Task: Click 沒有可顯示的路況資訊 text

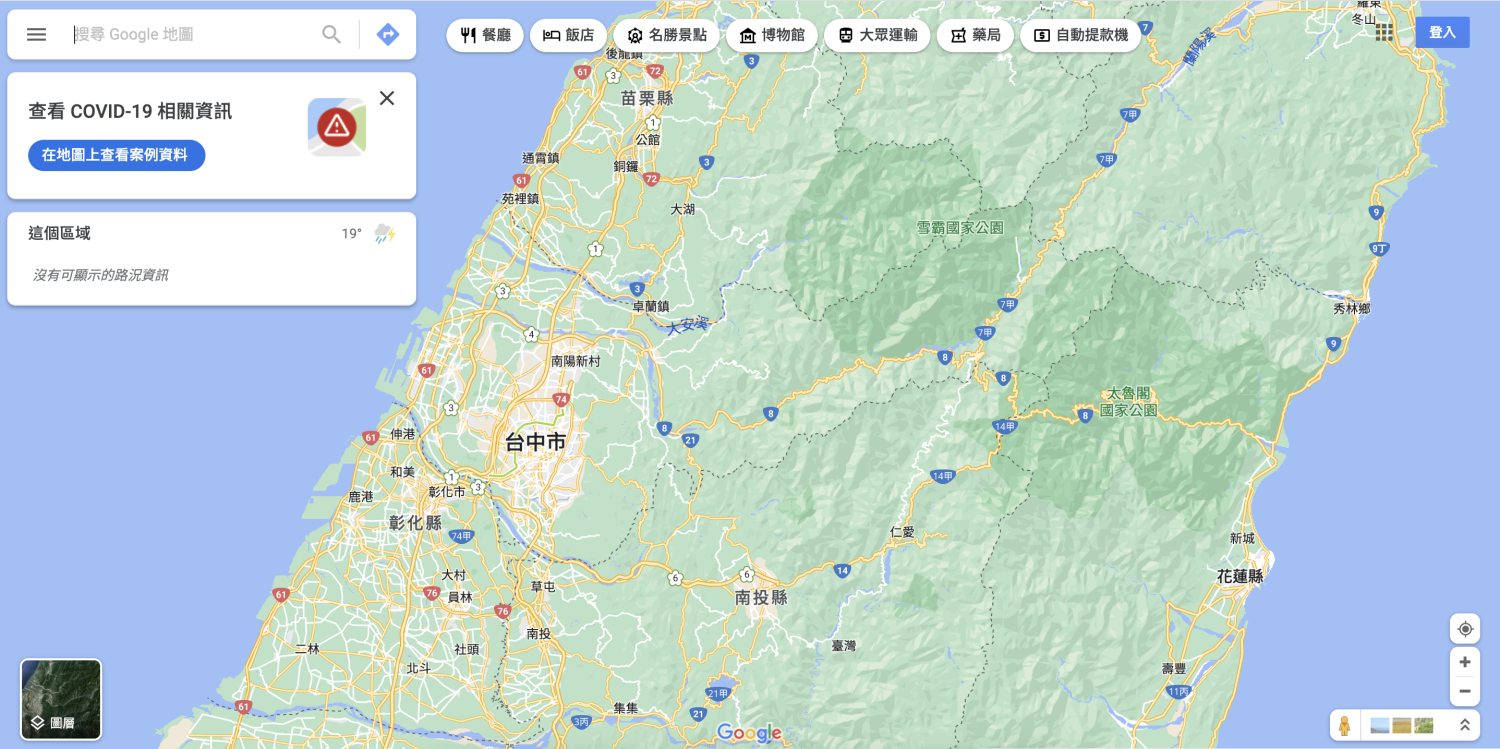Action: [x=100, y=275]
